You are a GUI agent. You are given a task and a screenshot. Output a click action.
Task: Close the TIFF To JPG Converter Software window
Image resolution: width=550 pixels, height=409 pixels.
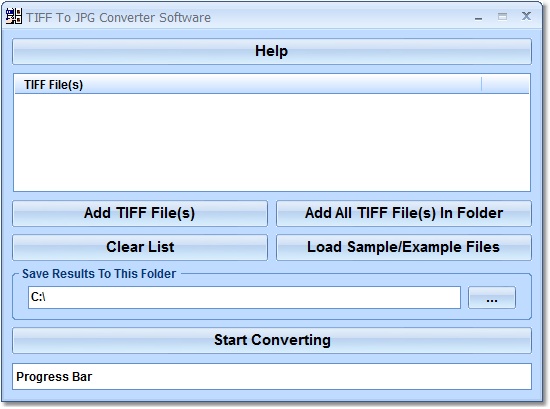pos(526,16)
